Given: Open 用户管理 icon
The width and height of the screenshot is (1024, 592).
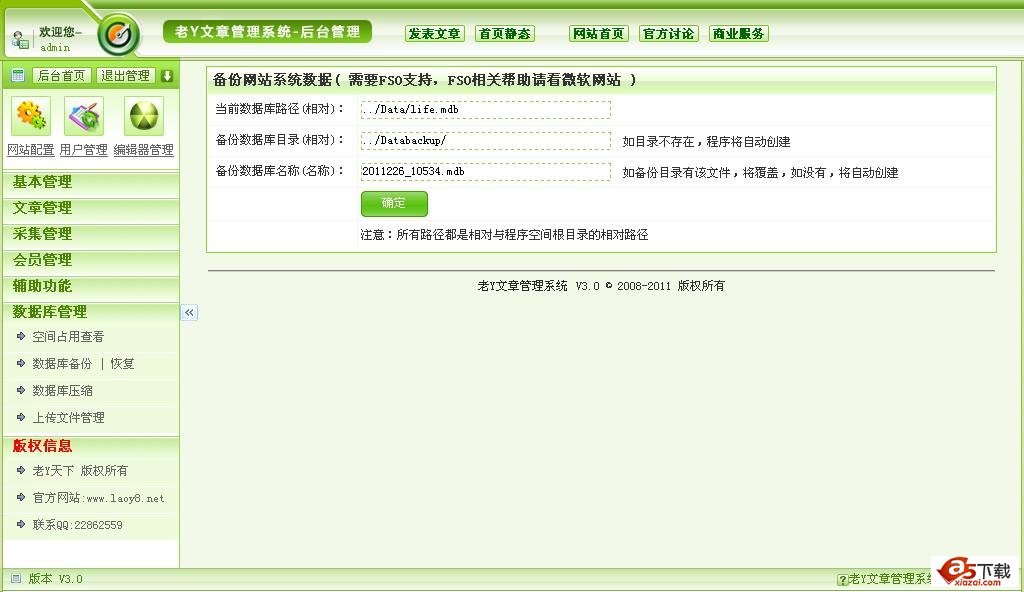Looking at the screenshot, I should tap(84, 116).
